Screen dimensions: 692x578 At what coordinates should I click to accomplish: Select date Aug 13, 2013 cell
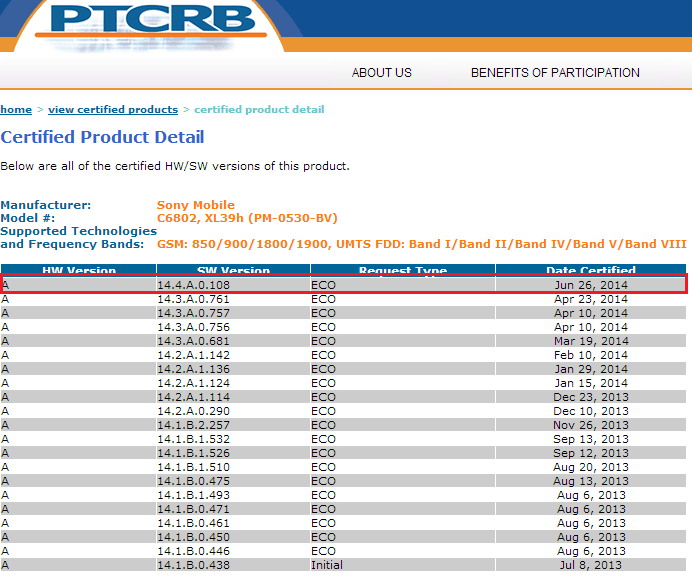(591, 481)
